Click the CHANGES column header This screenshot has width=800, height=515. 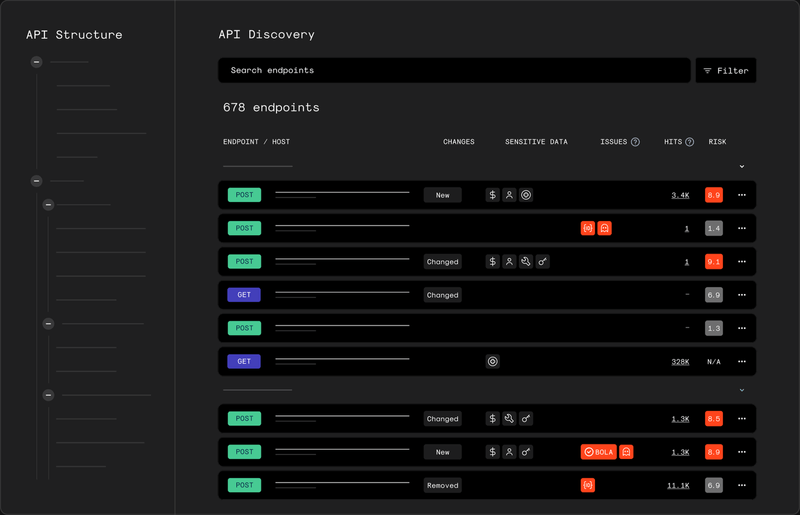459,142
